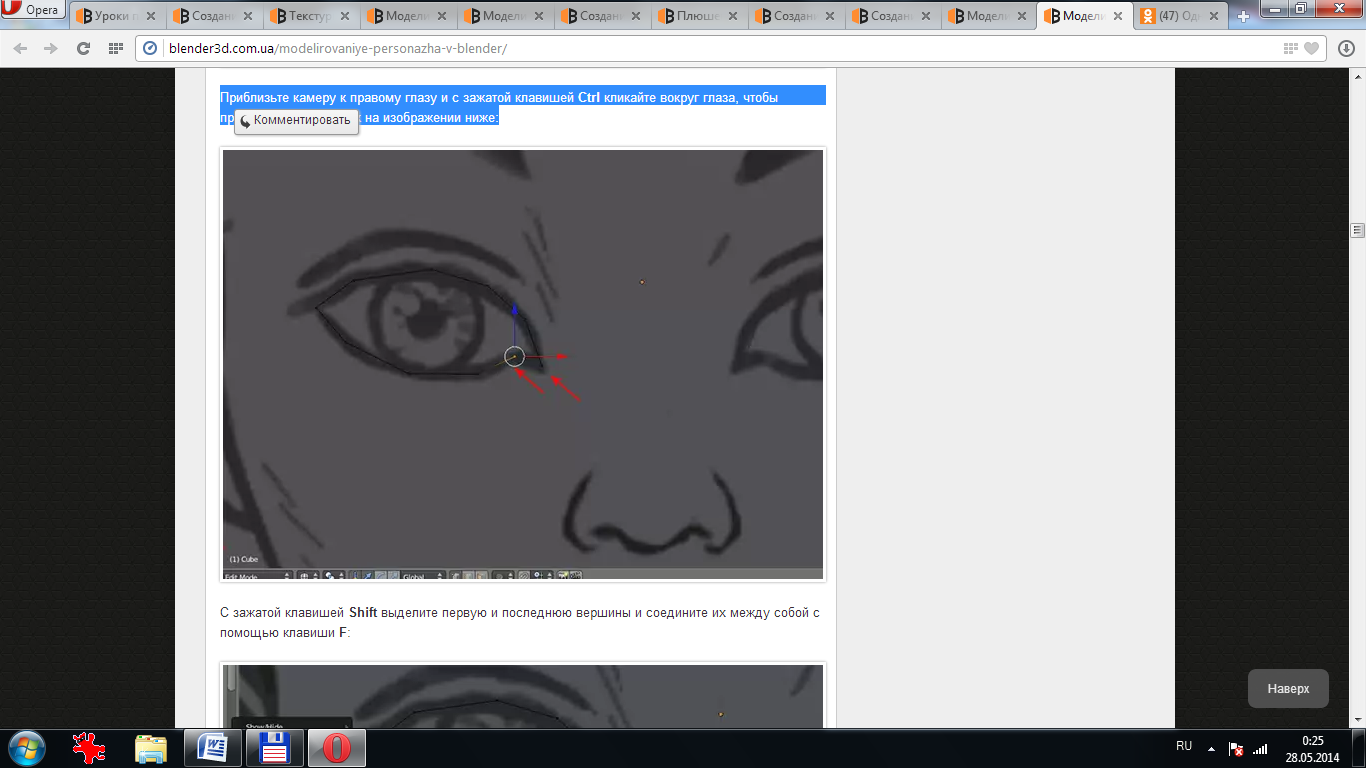
Task: Switch to the 'Плюше' tab
Action: pyautogui.click(x=698, y=16)
